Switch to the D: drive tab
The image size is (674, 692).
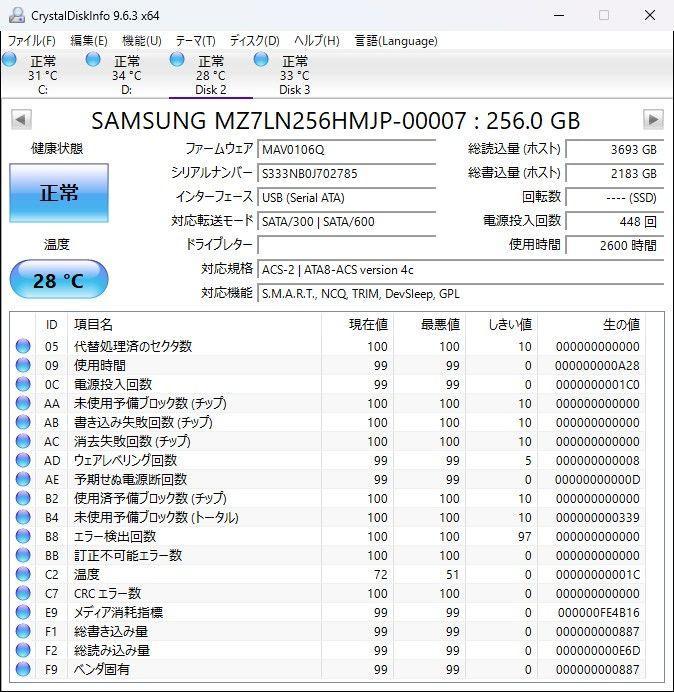tap(126, 75)
